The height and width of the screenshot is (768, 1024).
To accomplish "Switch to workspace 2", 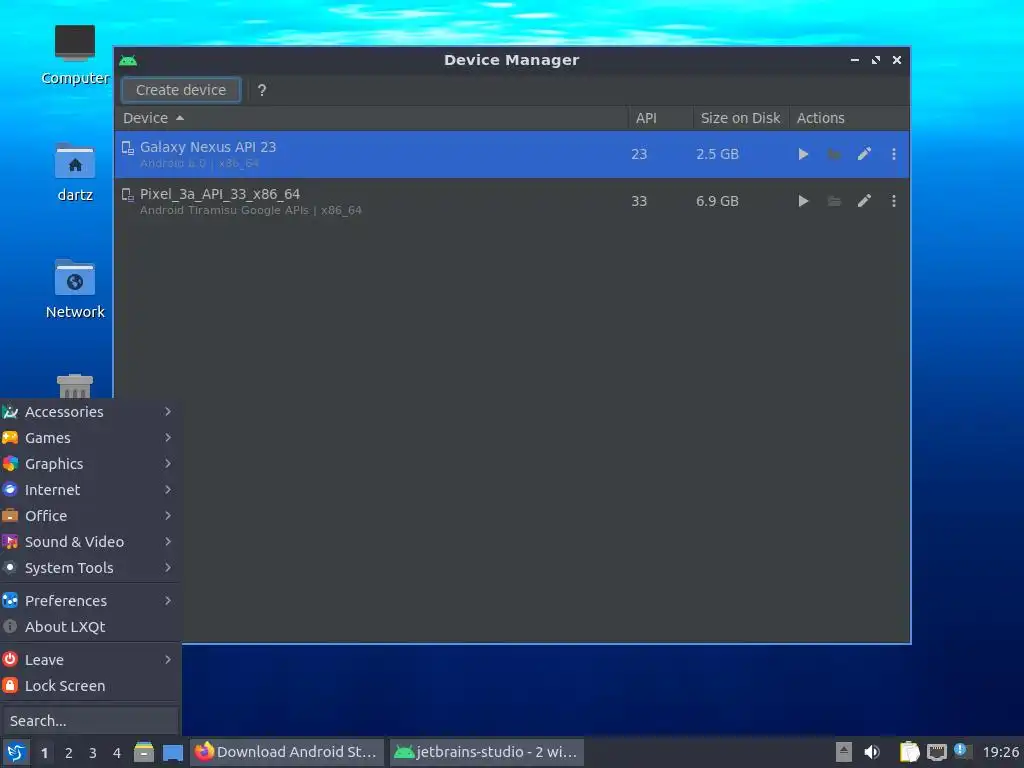I will click(x=69, y=753).
